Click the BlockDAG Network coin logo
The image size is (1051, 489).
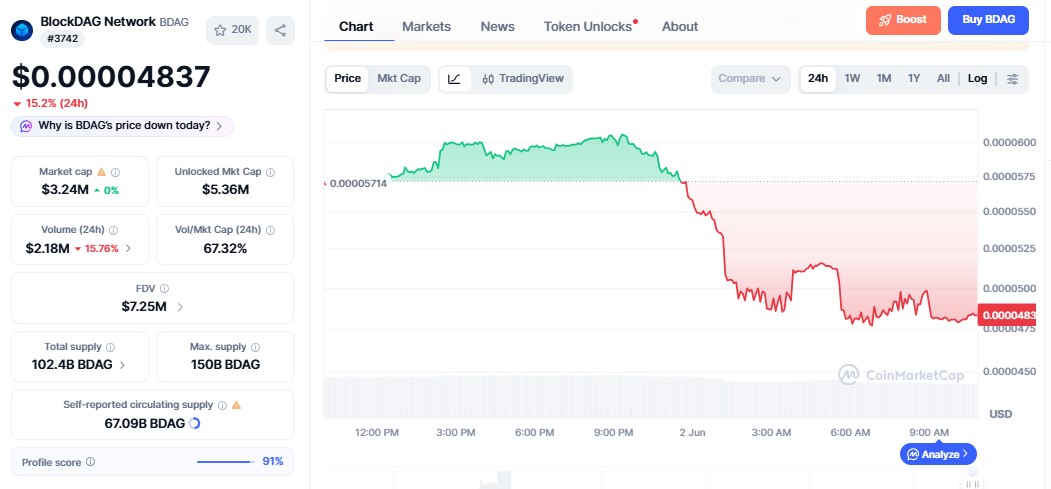(x=22, y=29)
